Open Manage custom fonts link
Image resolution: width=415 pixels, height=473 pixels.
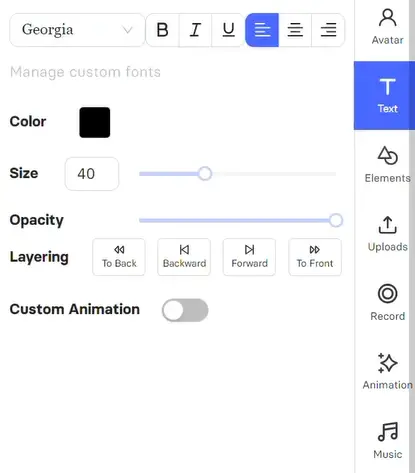coord(85,72)
